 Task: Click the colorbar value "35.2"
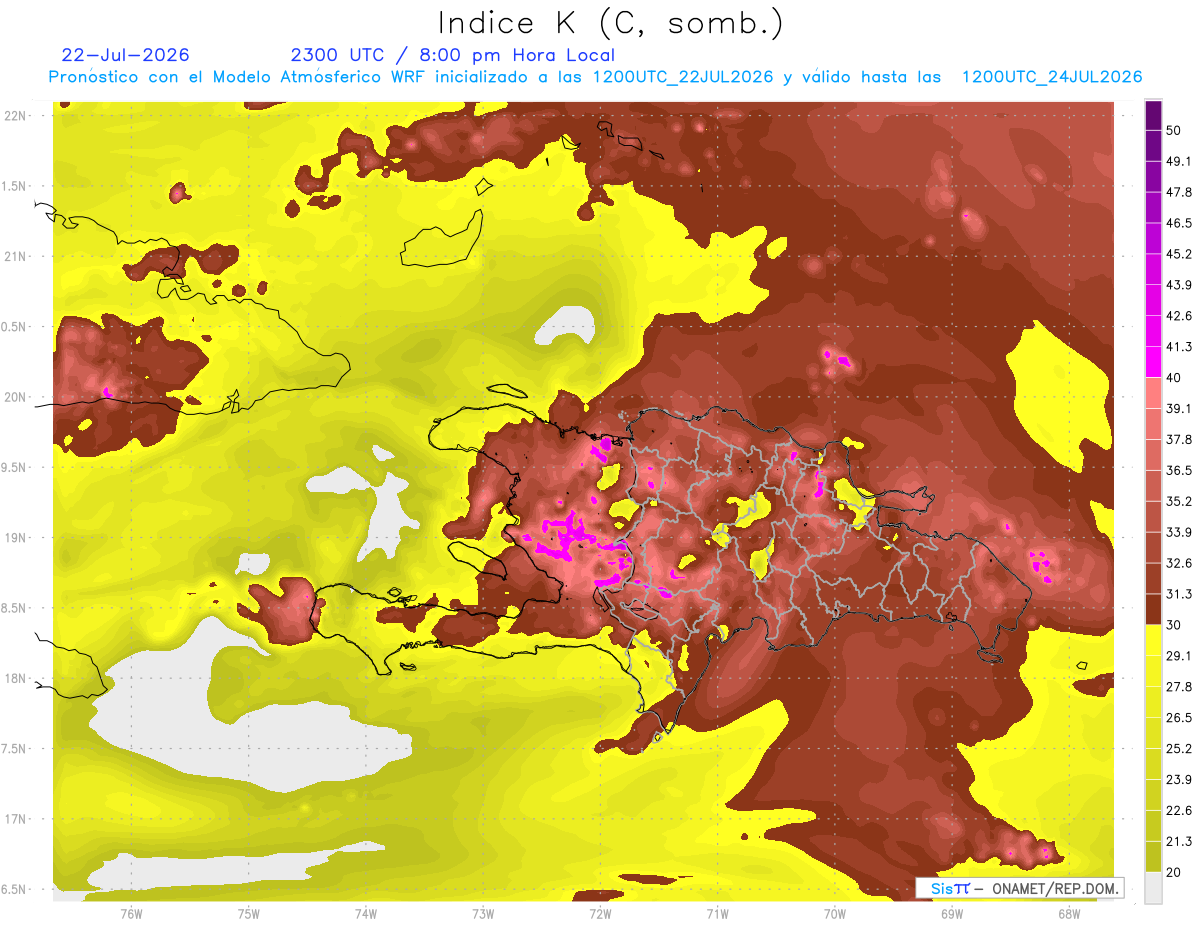pyautogui.click(x=1178, y=501)
